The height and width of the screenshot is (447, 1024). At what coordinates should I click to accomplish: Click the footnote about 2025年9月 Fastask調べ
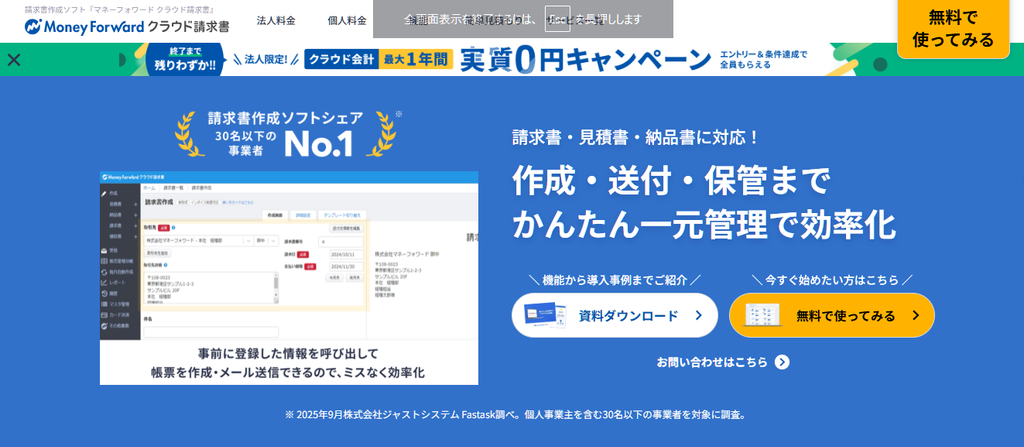(x=516, y=414)
